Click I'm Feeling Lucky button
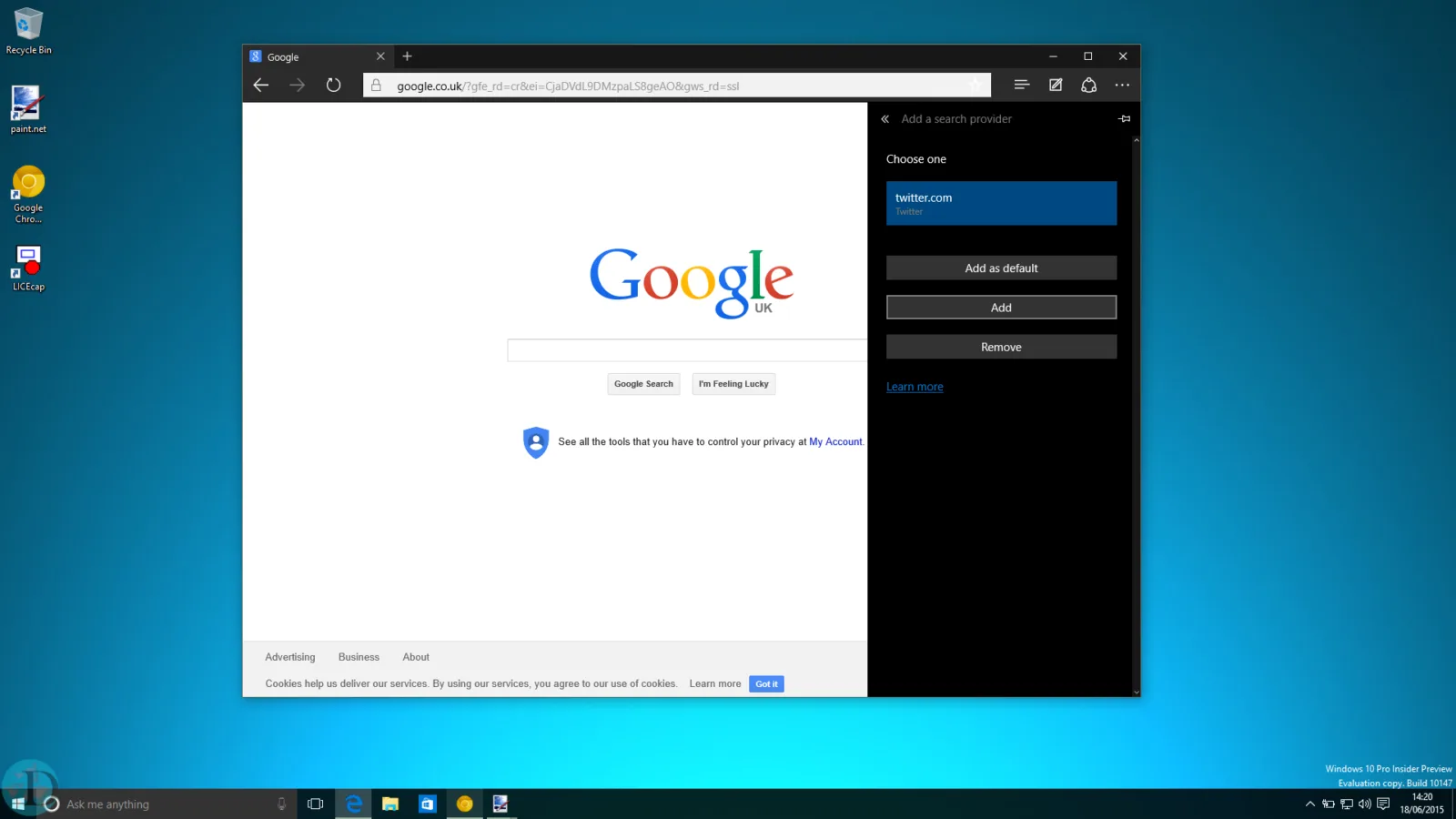The image size is (1456, 819). (733, 384)
